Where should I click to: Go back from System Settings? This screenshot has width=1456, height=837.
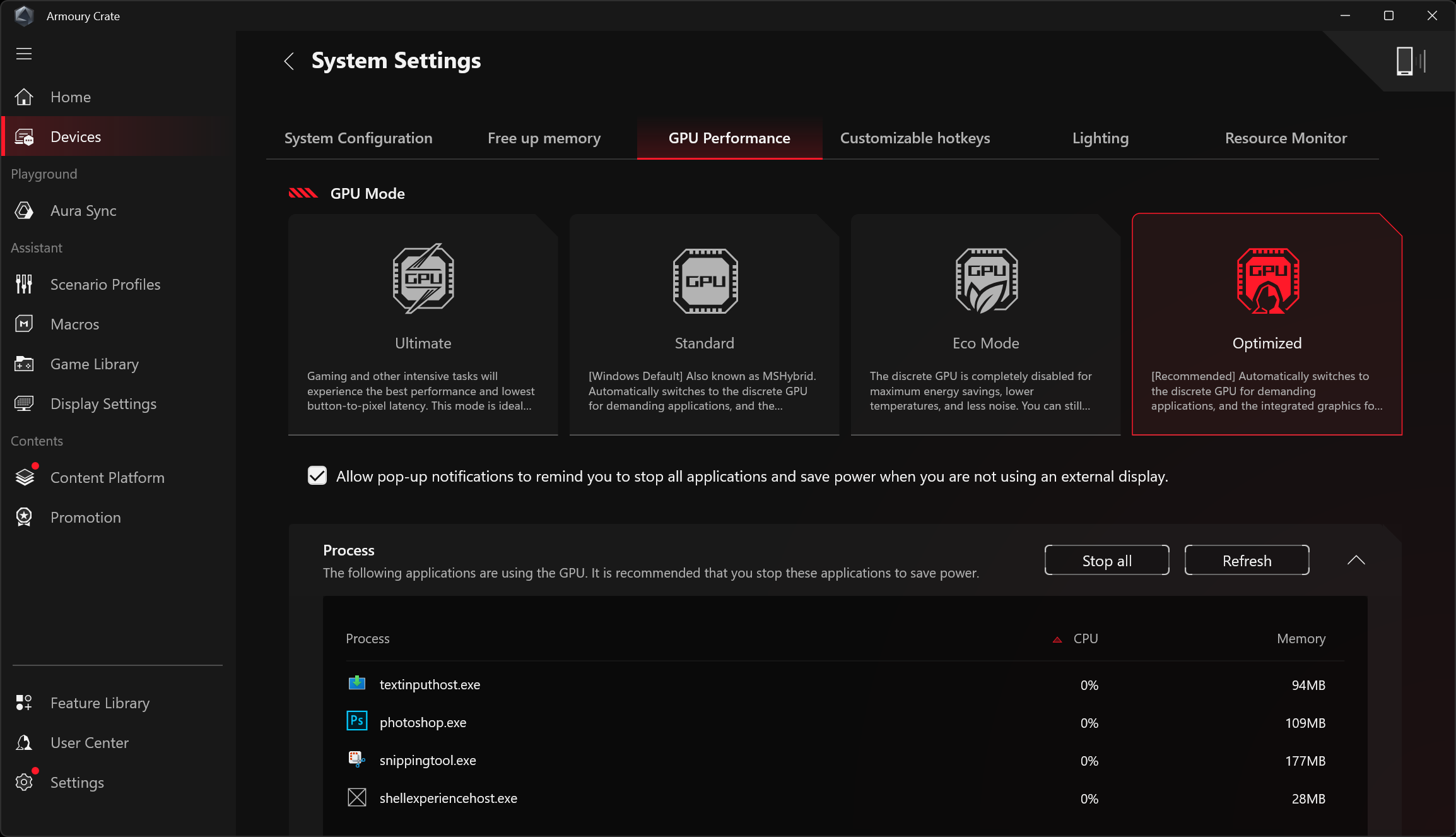point(290,61)
